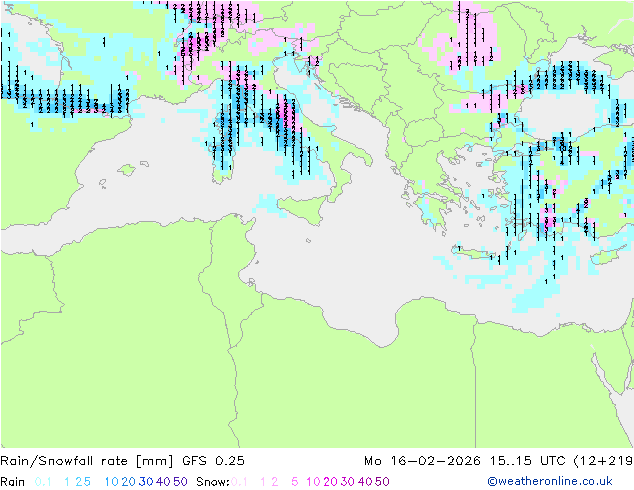Click the 'Mo 16-02-2026' forecast date

[x=422, y=461]
